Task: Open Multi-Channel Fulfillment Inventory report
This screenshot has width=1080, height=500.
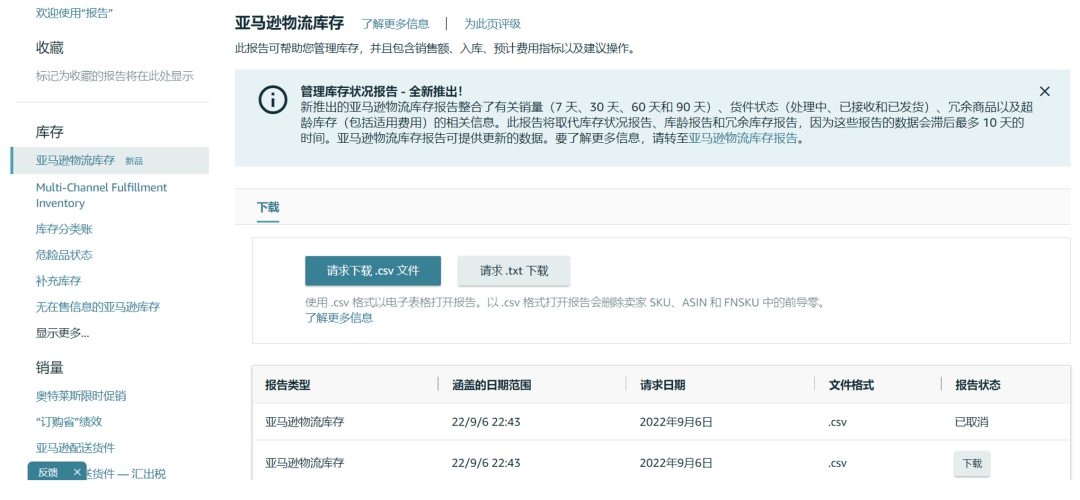Action: point(101,195)
